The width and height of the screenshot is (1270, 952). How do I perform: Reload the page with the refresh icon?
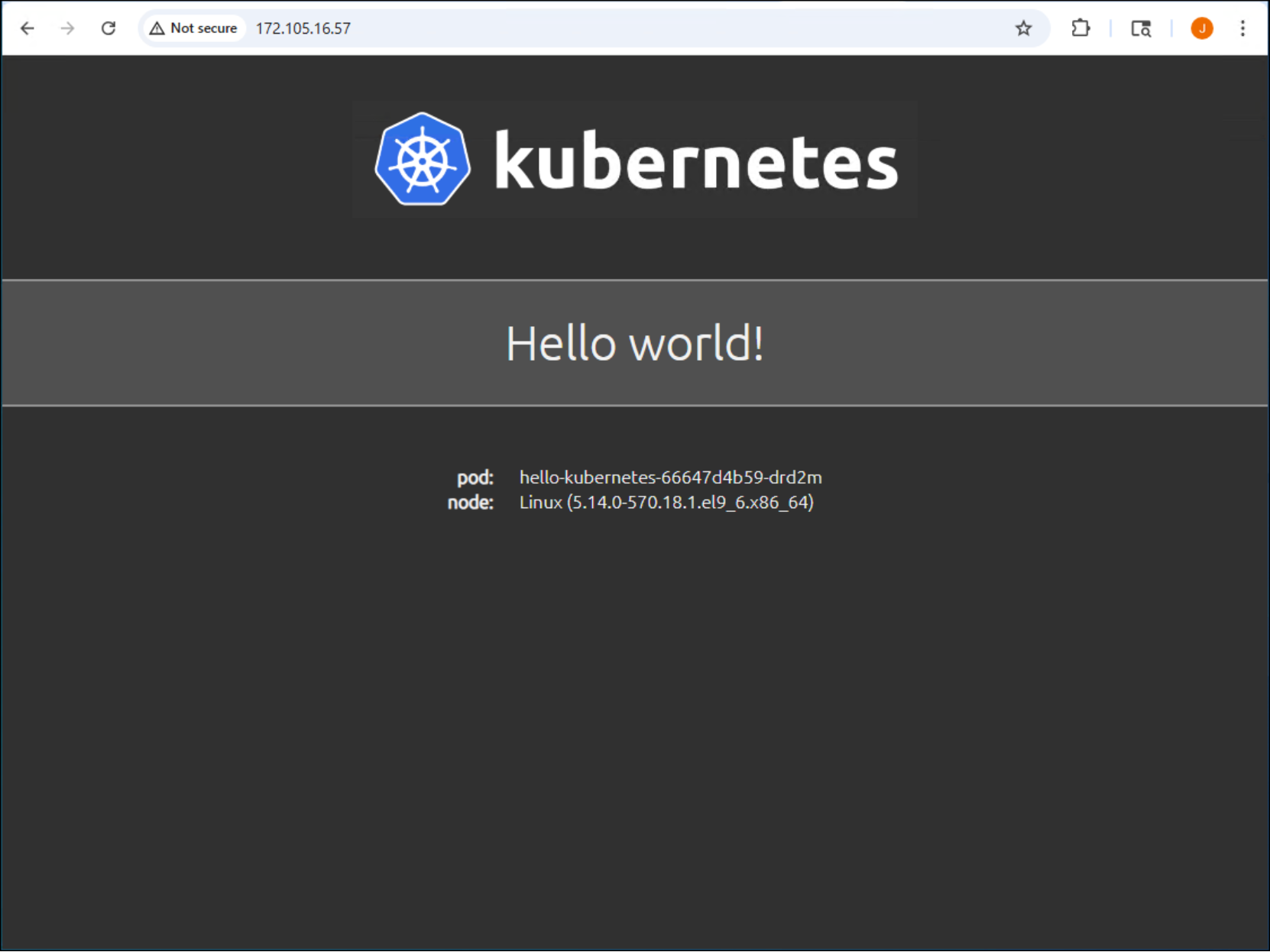[x=109, y=28]
